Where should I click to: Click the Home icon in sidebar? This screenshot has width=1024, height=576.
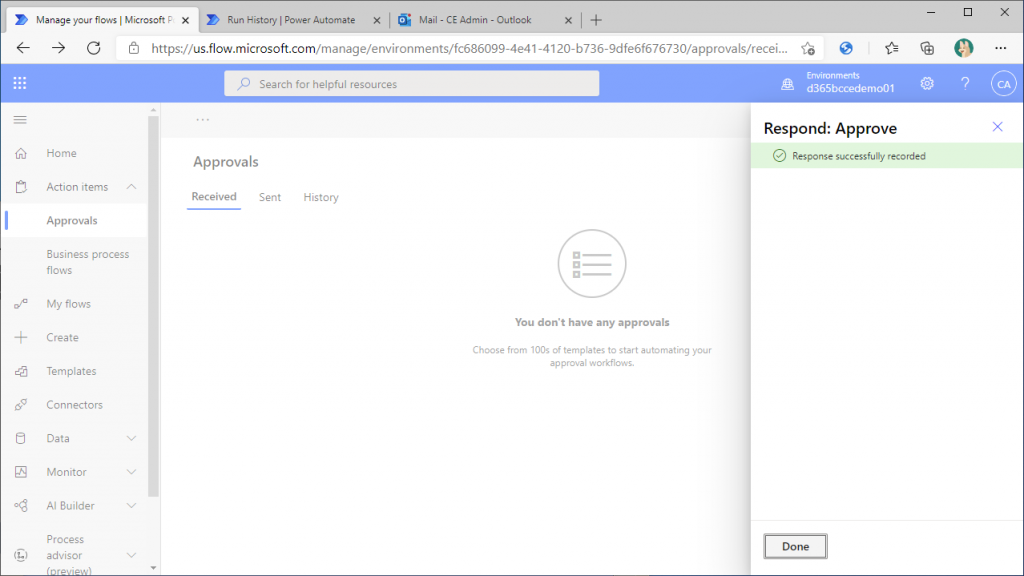21,153
